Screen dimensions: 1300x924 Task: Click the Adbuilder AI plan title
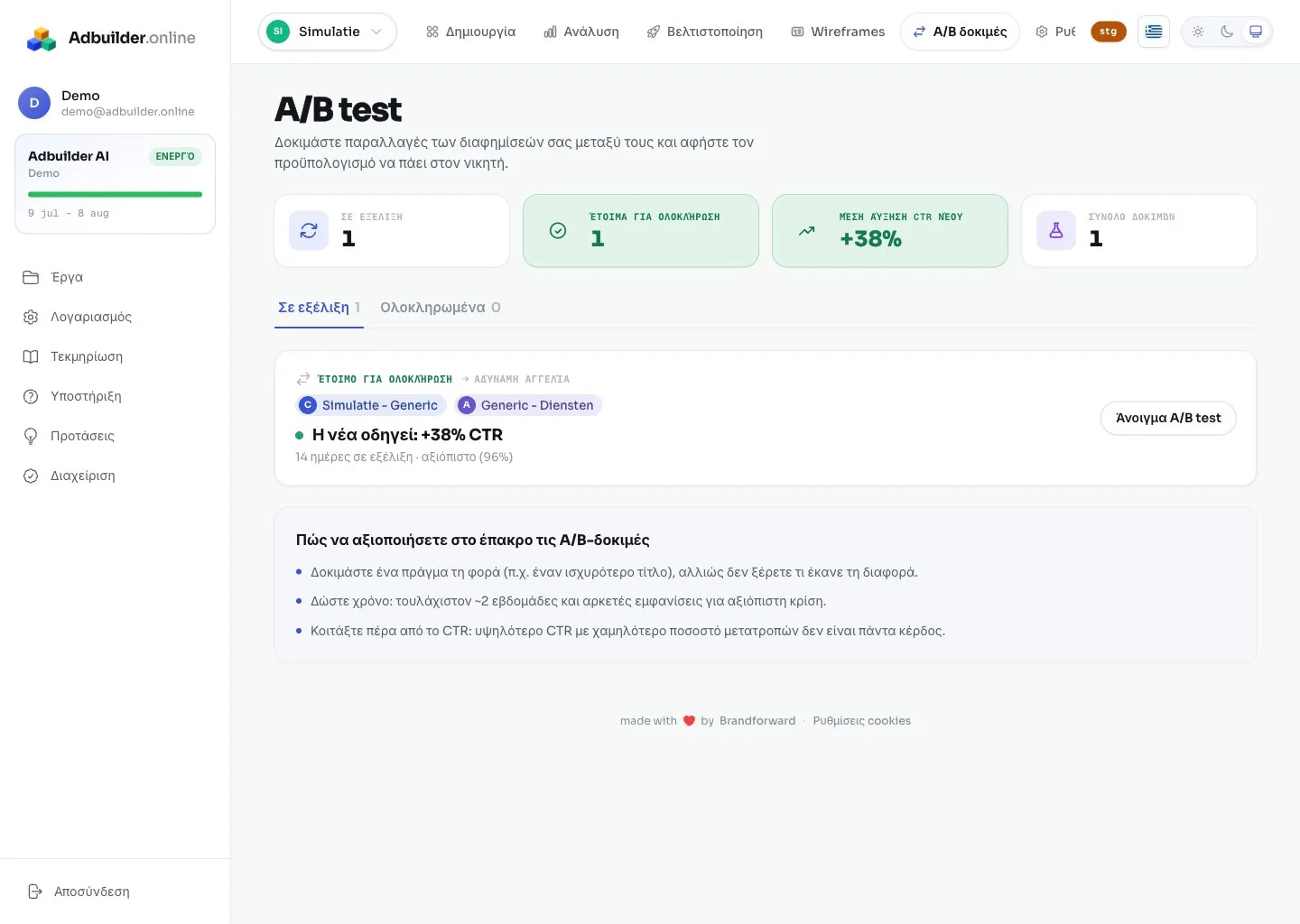69,156
